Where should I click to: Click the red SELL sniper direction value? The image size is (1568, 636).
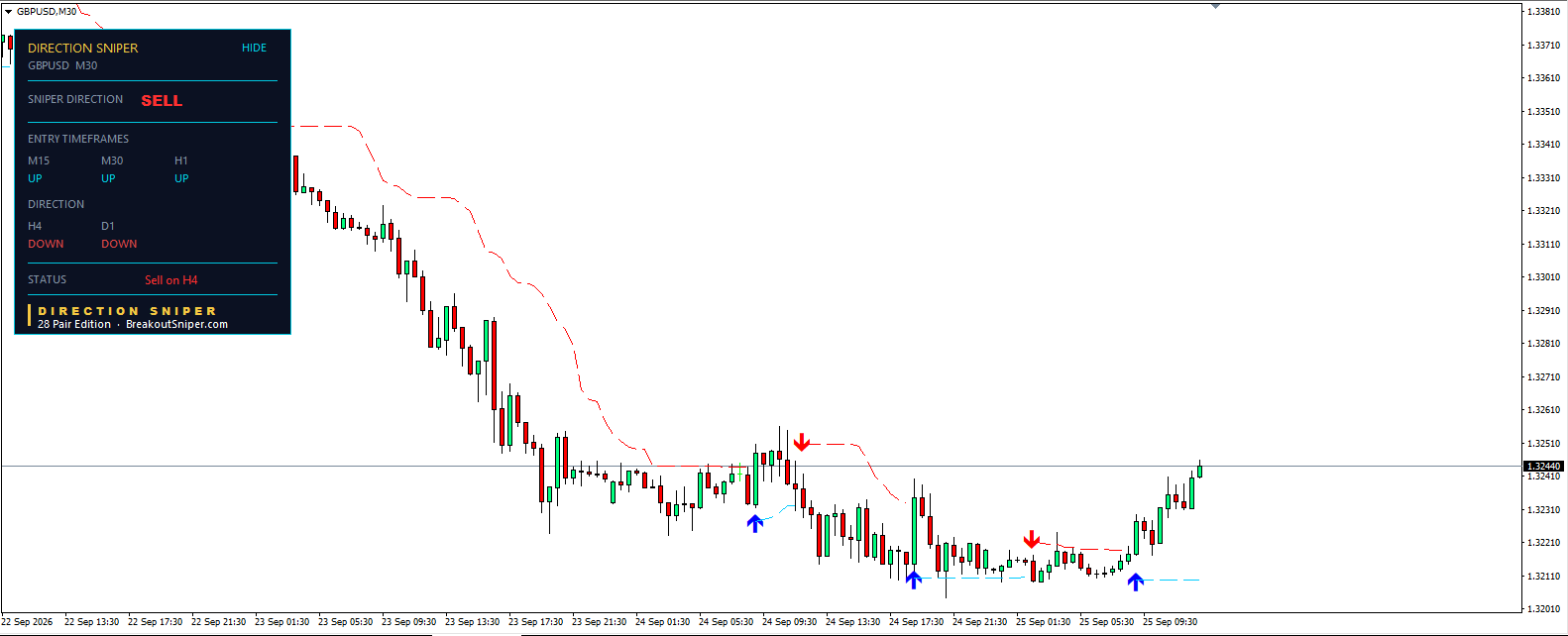click(162, 100)
